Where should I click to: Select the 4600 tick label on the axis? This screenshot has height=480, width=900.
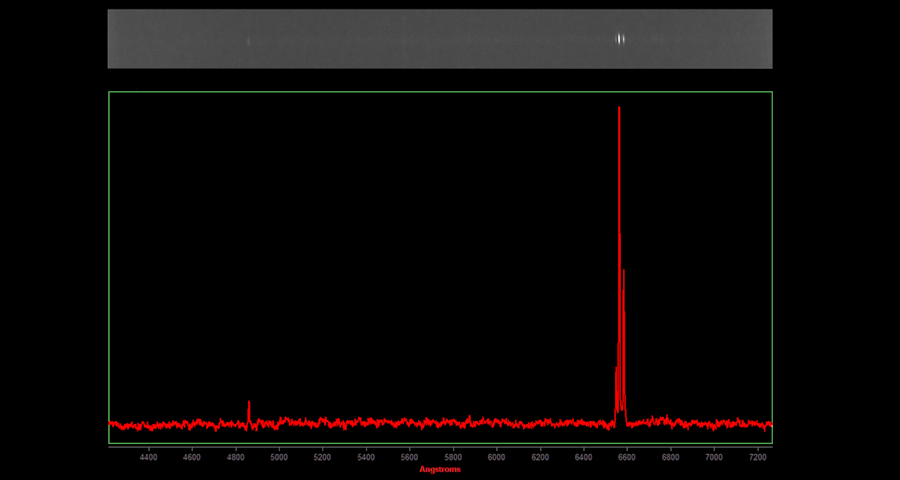click(x=192, y=457)
